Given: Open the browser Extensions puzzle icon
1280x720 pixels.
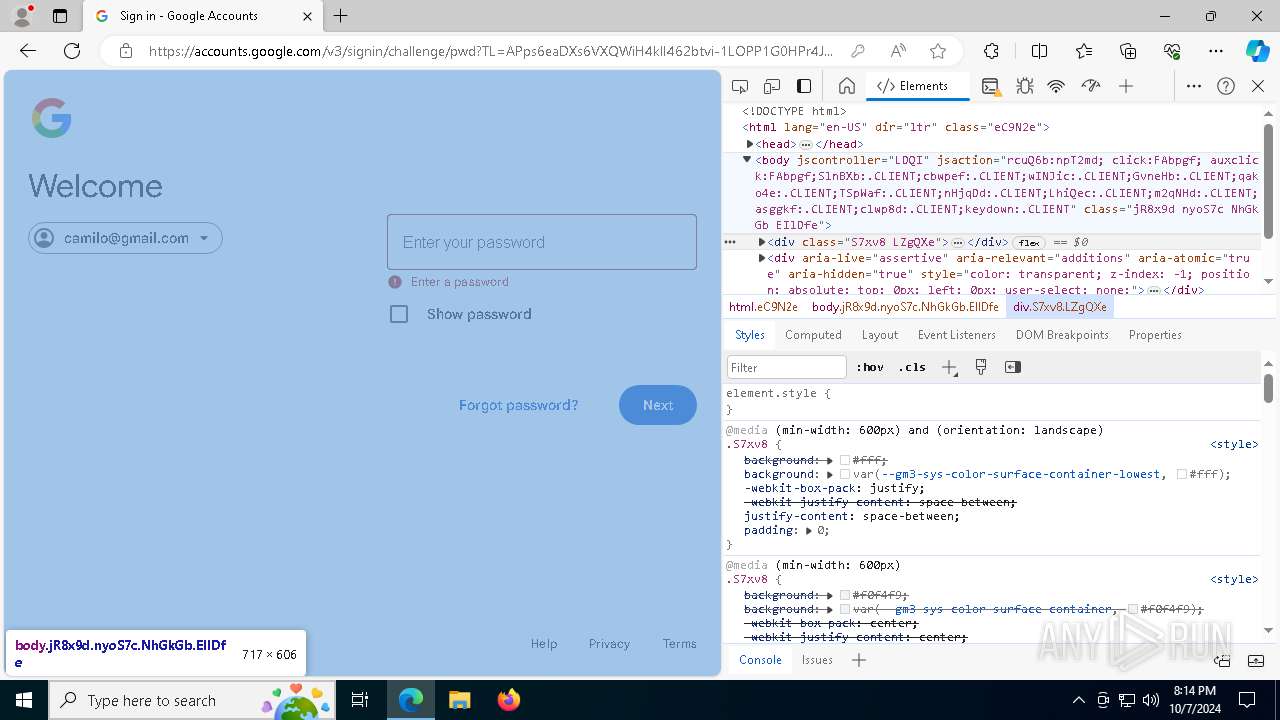Looking at the screenshot, I should 991,51.
